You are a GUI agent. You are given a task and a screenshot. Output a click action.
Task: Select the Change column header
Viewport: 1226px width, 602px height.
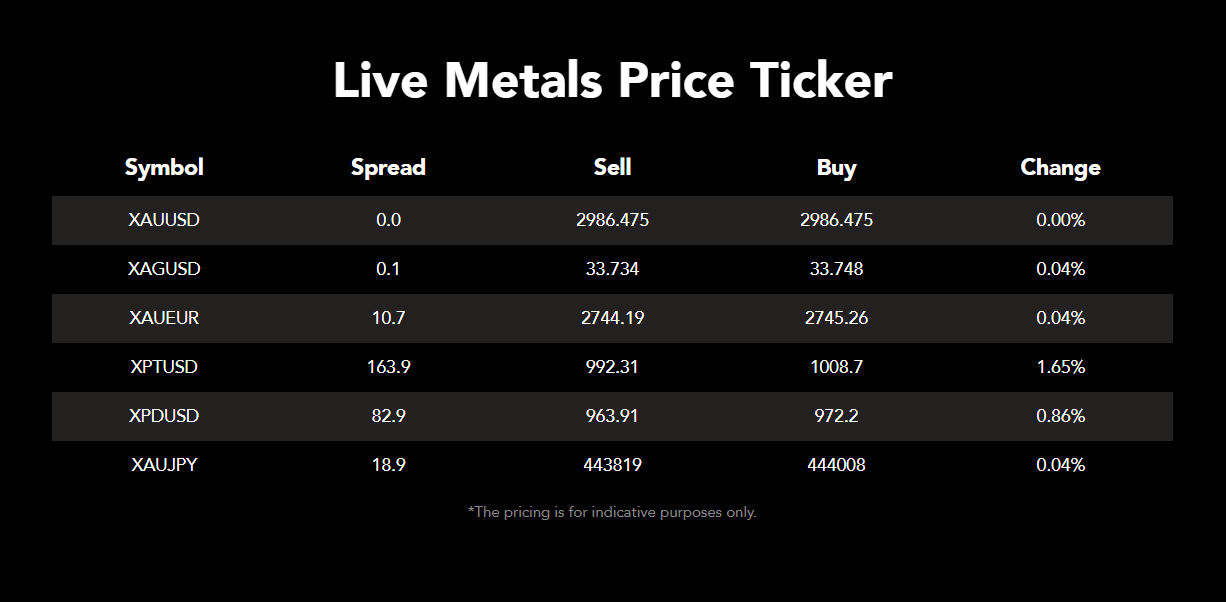click(1060, 168)
